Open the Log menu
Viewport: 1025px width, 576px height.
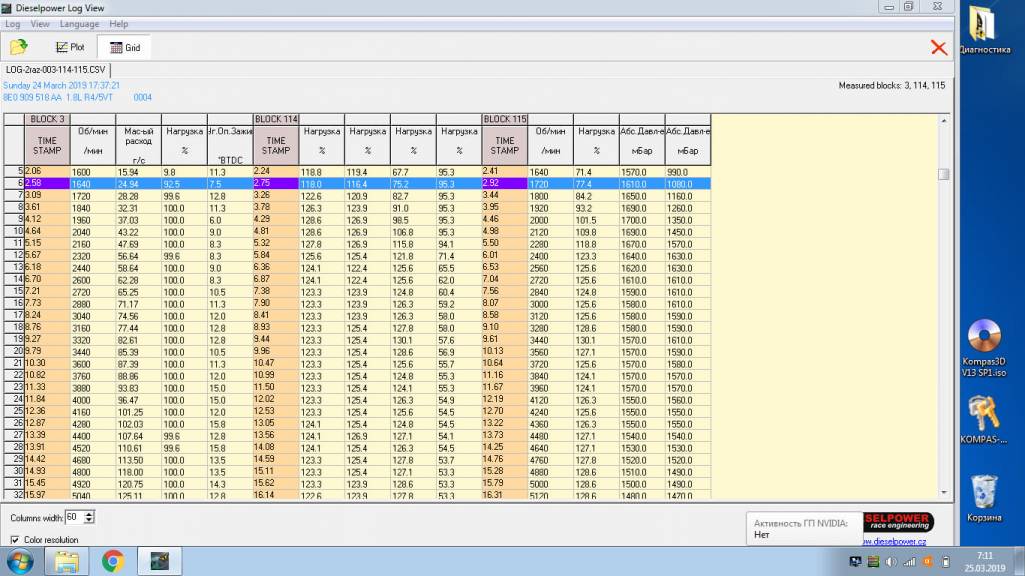click(13, 23)
